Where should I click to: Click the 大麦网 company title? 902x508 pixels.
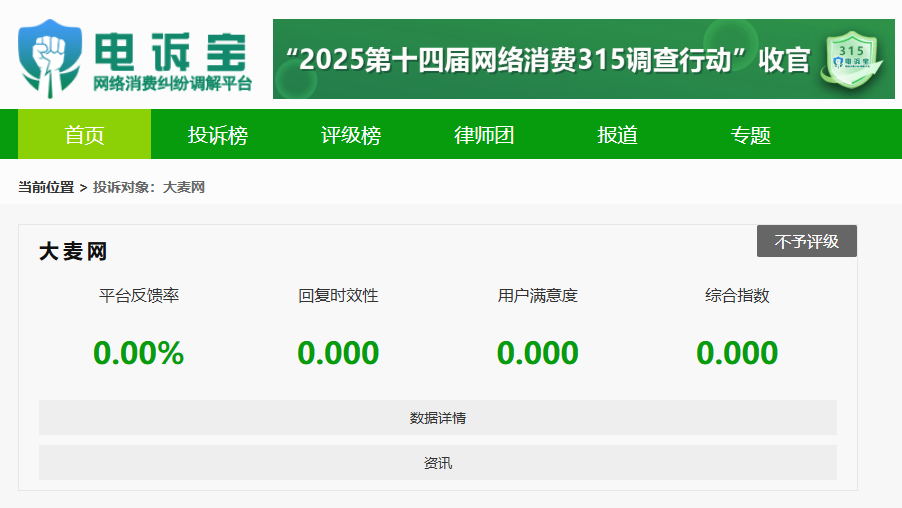pos(73,252)
